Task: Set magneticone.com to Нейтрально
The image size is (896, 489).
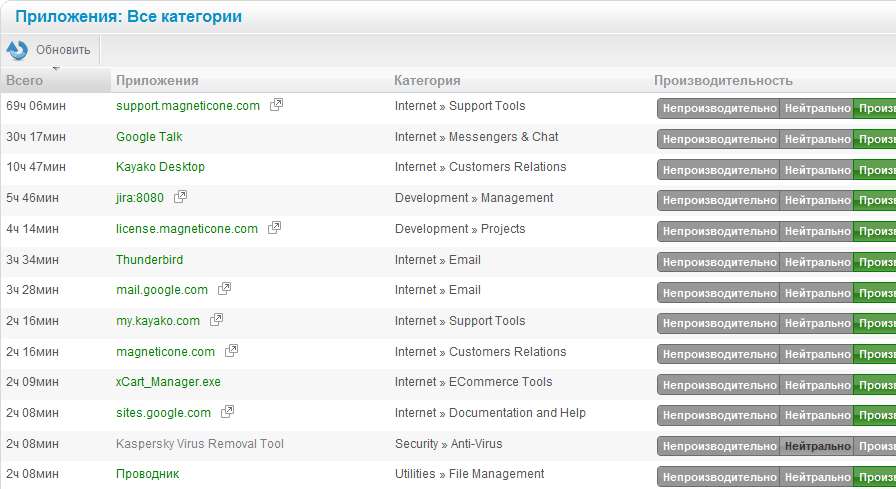Action: (x=817, y=354)
